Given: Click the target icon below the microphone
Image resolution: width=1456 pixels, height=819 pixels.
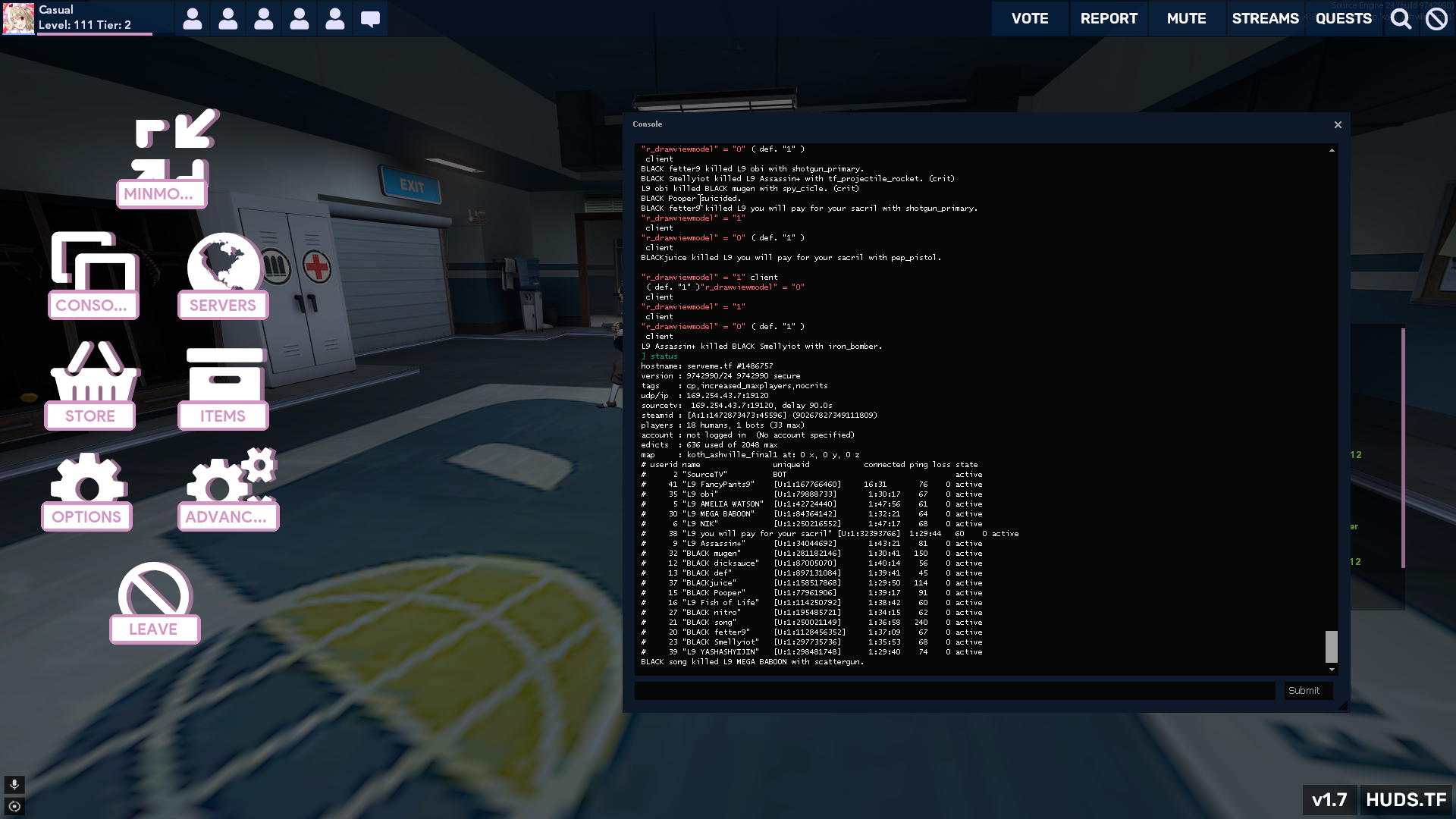Looking at the screenshot, I should [x=14, y=806].
